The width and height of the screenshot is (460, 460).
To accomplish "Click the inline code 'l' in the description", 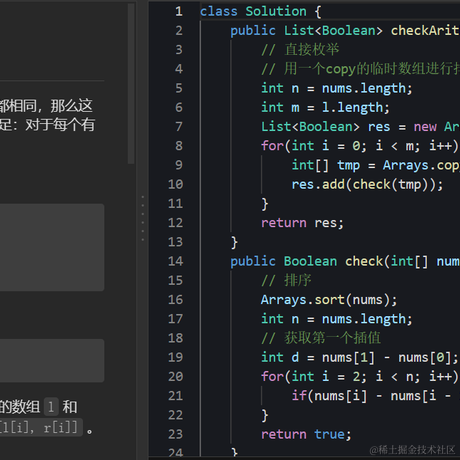I will tap(51, 407).
